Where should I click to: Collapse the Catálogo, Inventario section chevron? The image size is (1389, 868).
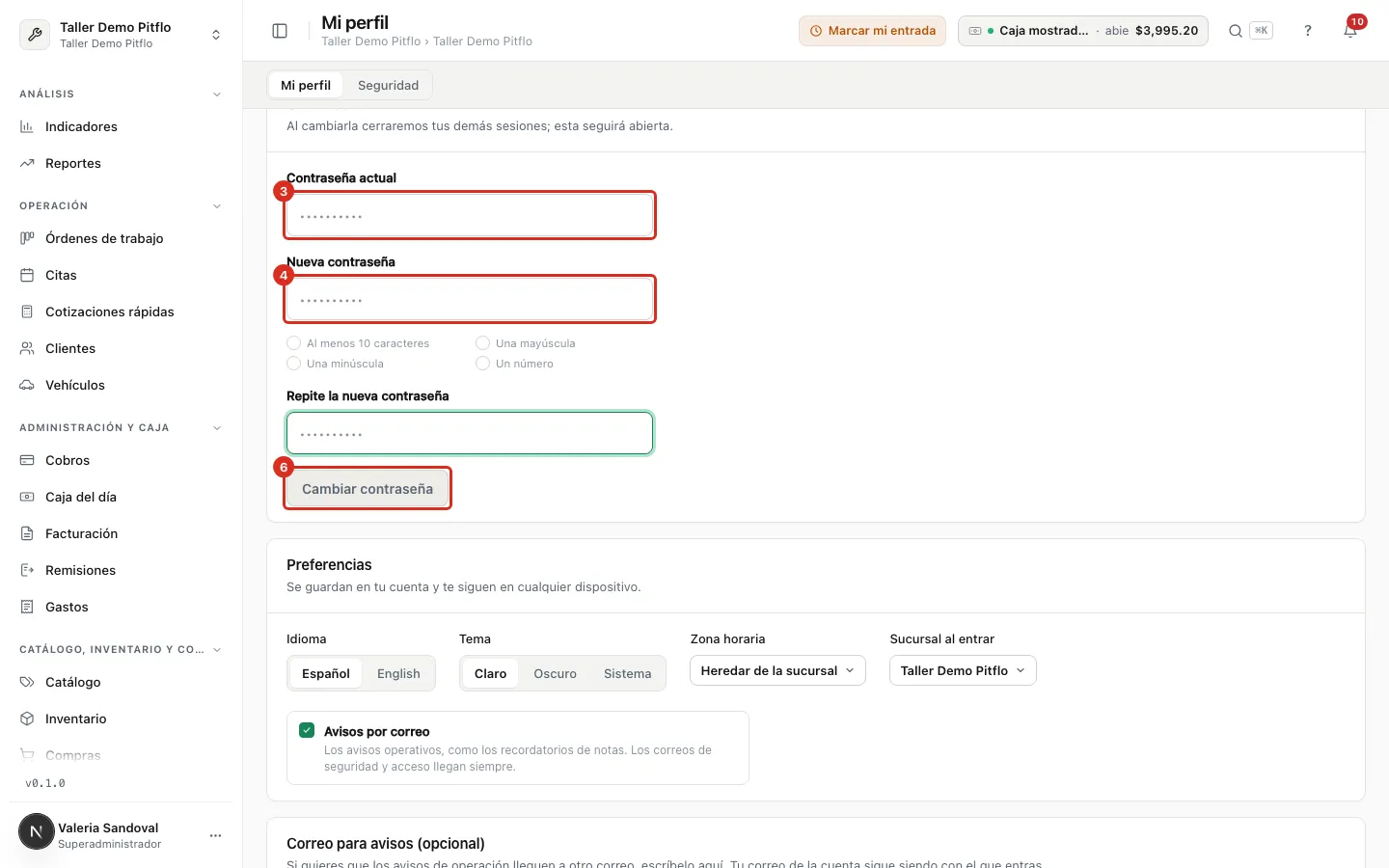(x=217, y=650)
